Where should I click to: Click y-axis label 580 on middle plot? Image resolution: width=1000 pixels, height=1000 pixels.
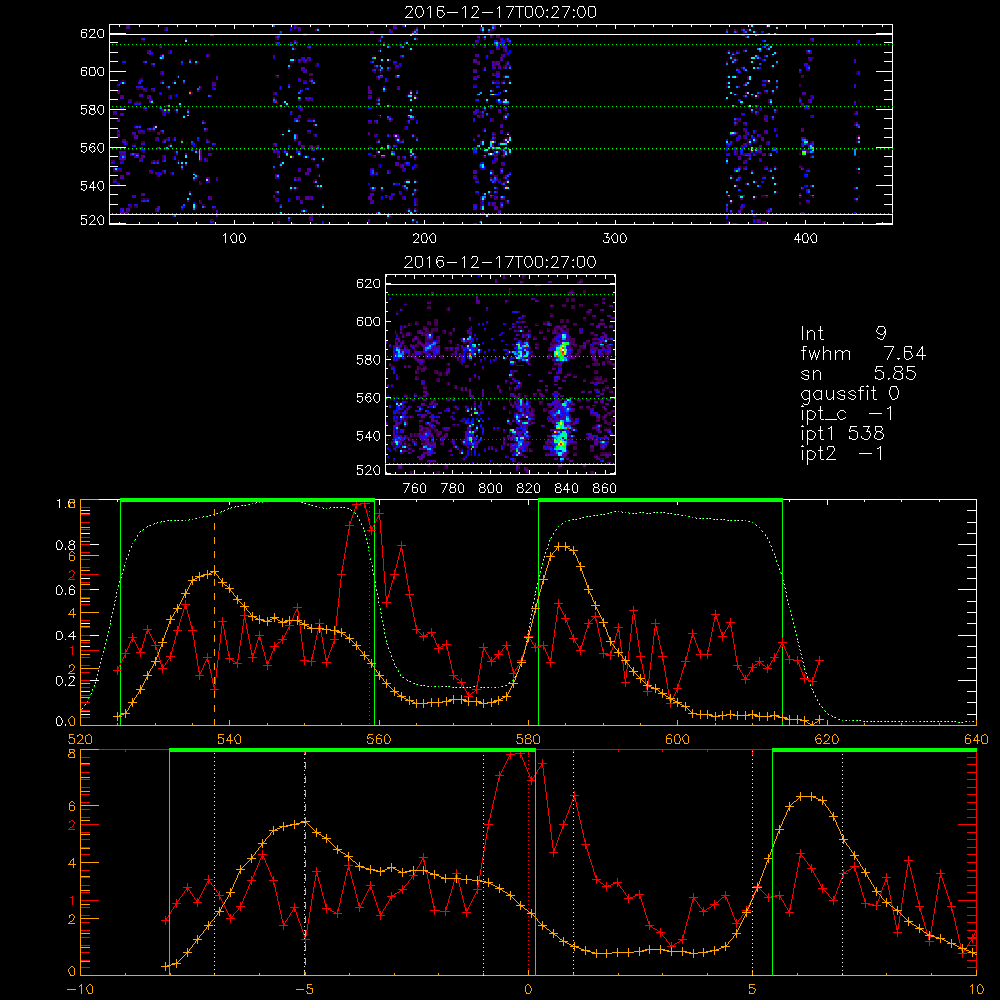368,360
